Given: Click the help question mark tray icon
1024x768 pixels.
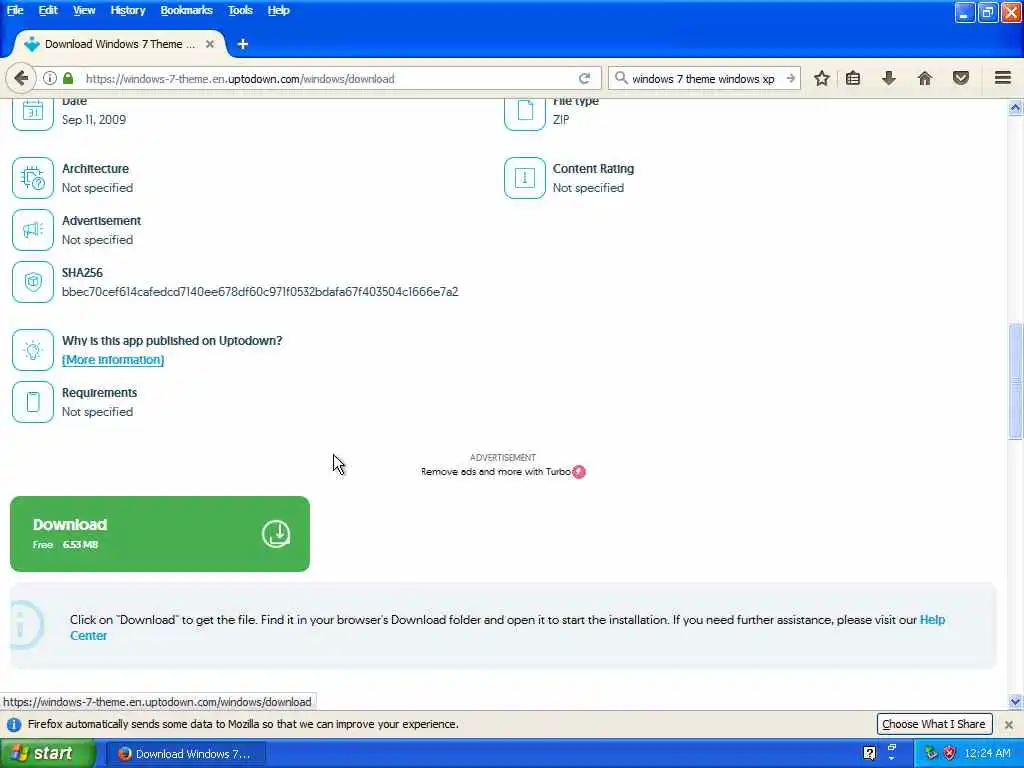Looking at the screenshot, I should coord(869,753).
